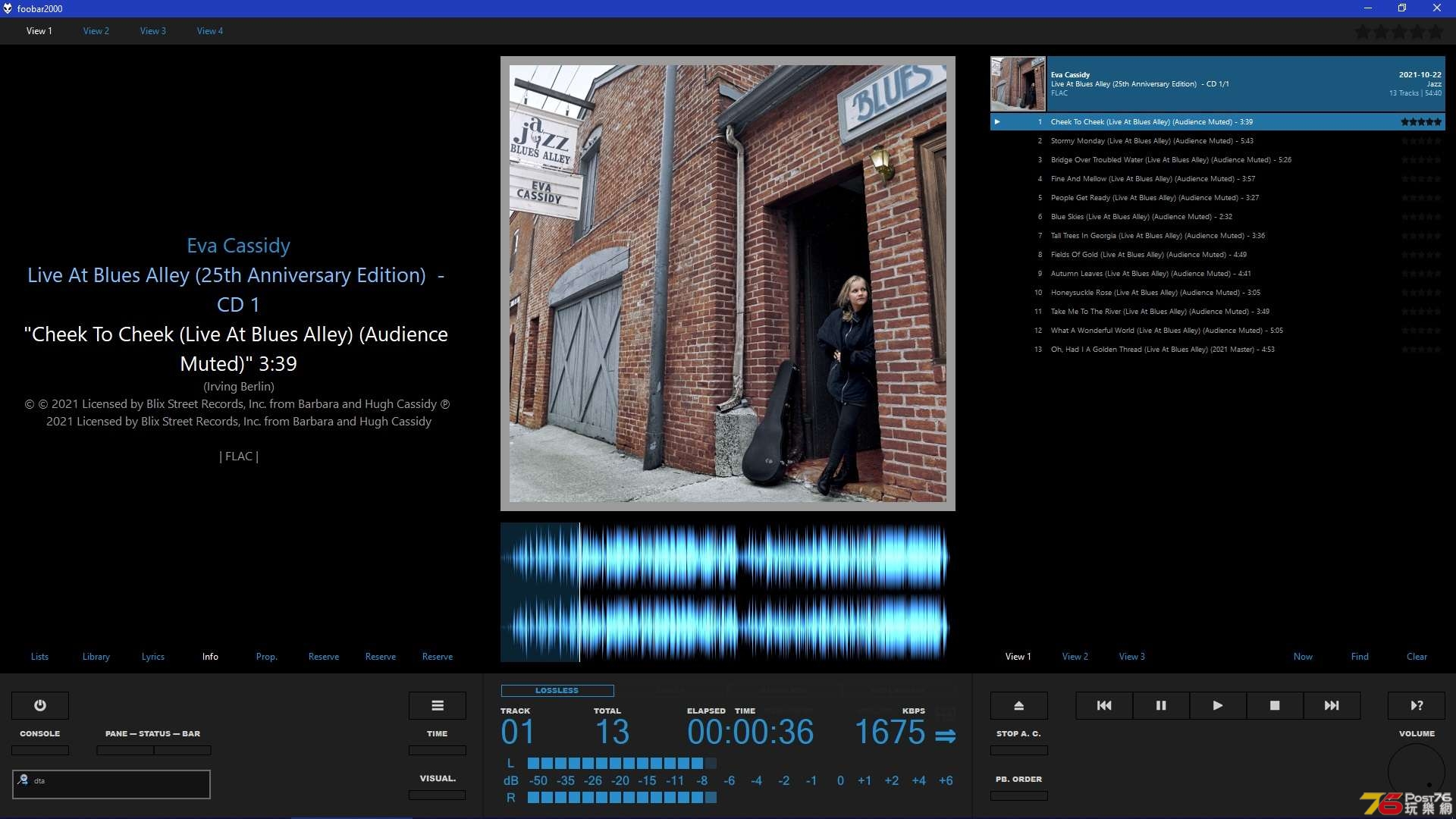Stop playback with the square stop button
The width and height of the screenshot is (1456, 819).
coord(1275,705)
